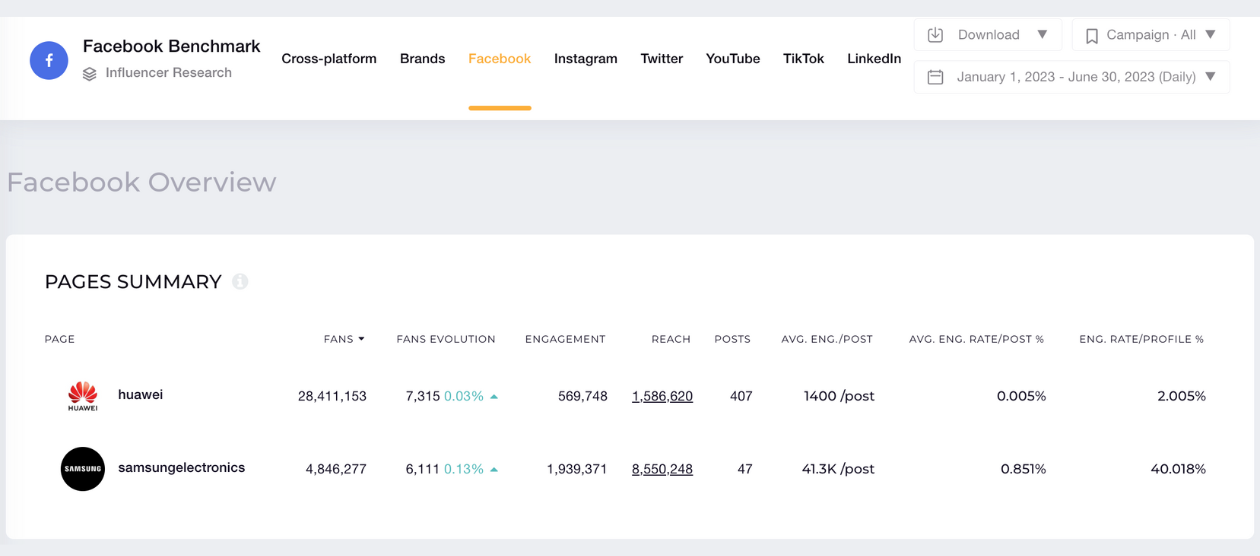Click huawei's green fans evolution arrow
The height and width of the screenshot is (556, 1260).
(494, 397)
